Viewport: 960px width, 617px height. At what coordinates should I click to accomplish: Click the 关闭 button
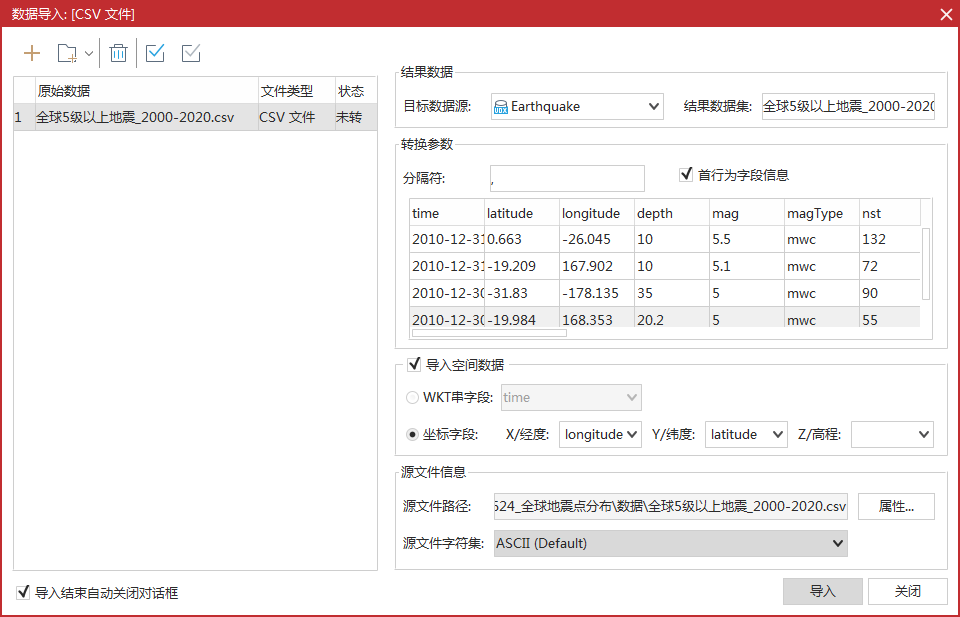pos(907,591)
